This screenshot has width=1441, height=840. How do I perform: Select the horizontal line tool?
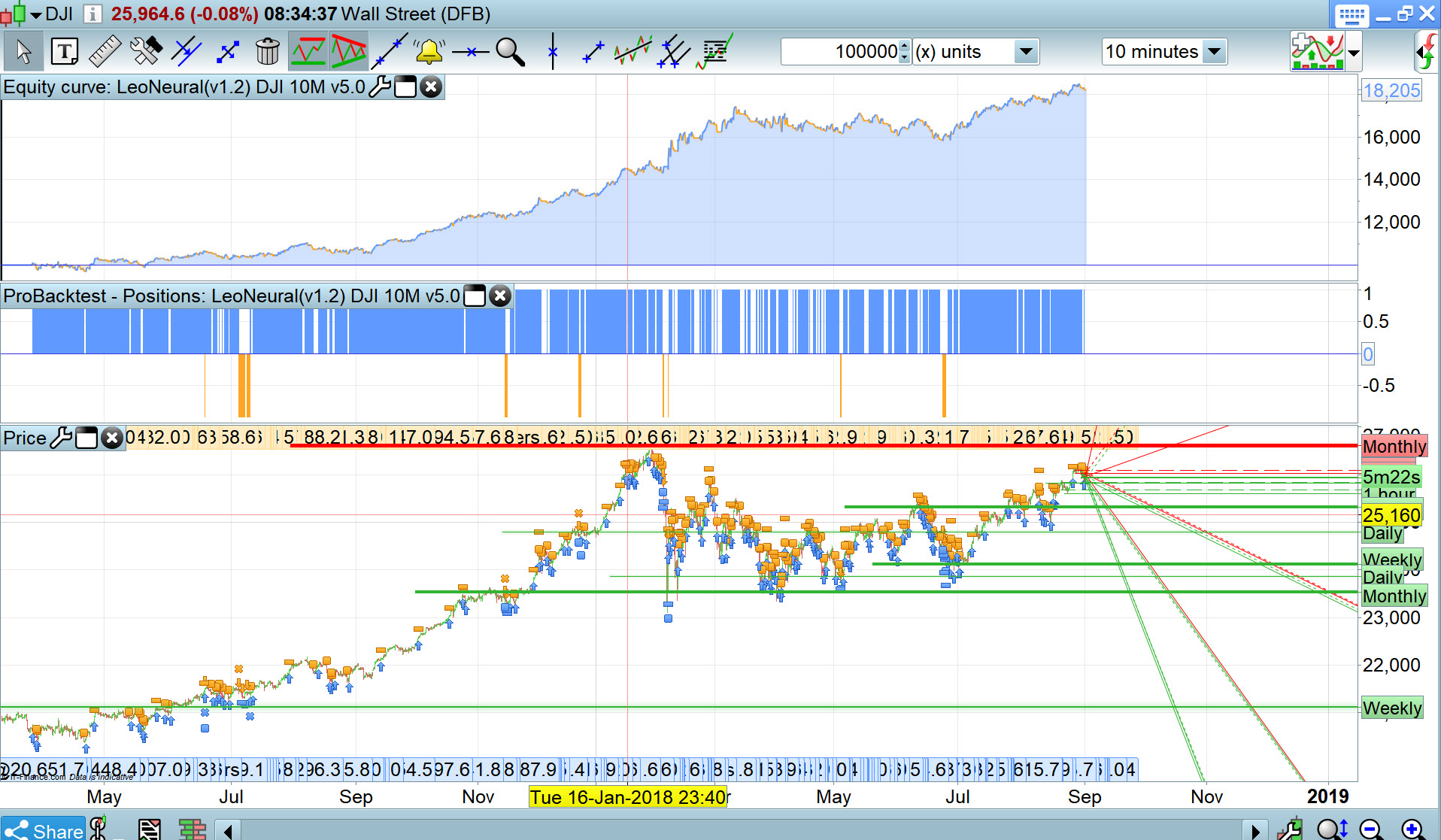coord(471,52)
